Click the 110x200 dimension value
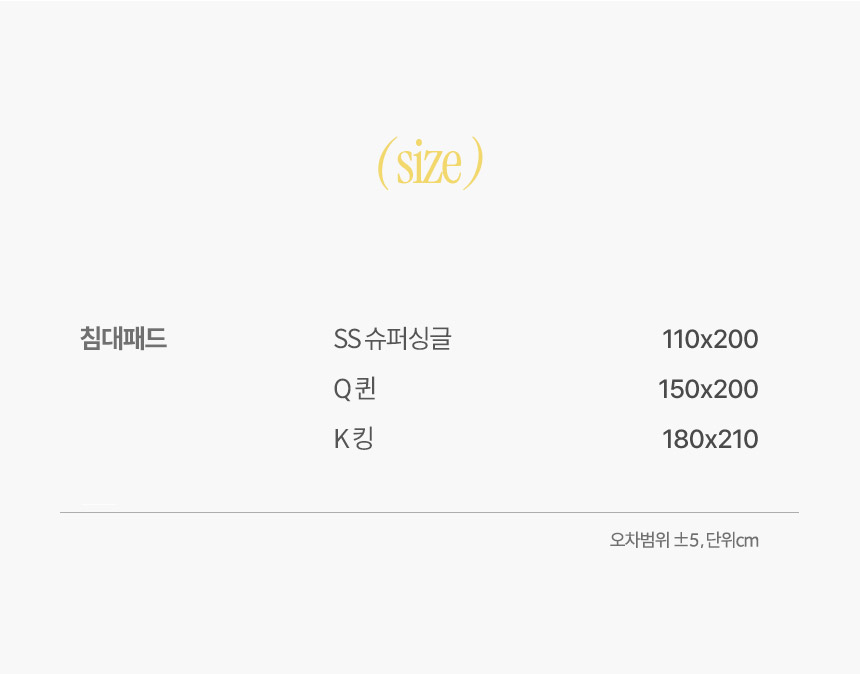This screenshot has width=860, height=674. (710, 339)
